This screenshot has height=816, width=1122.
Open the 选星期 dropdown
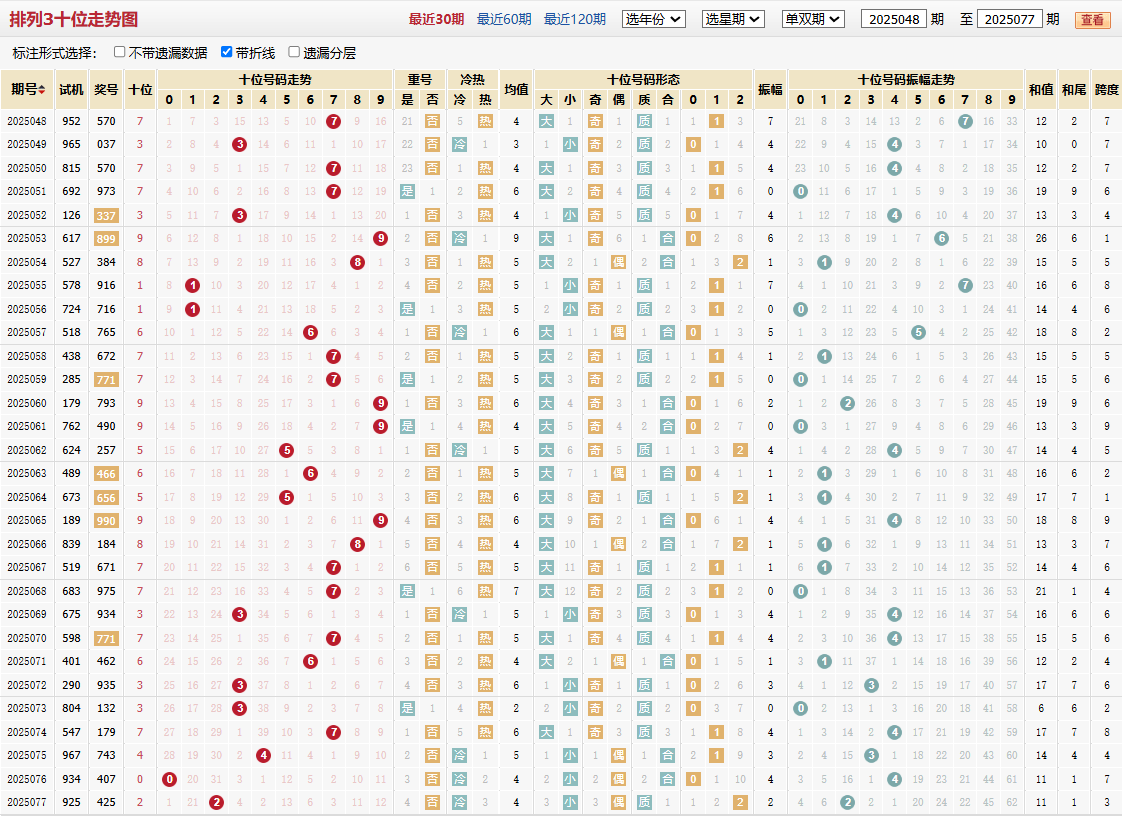[733, 19]
